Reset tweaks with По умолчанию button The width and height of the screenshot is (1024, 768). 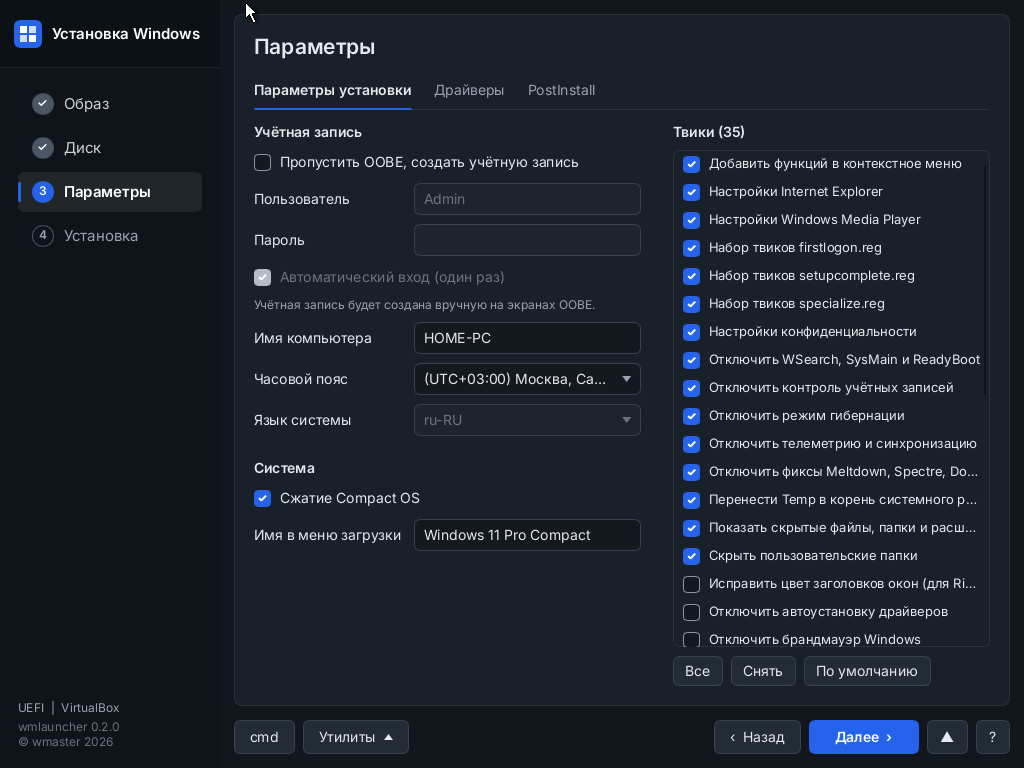coord(867,671)
